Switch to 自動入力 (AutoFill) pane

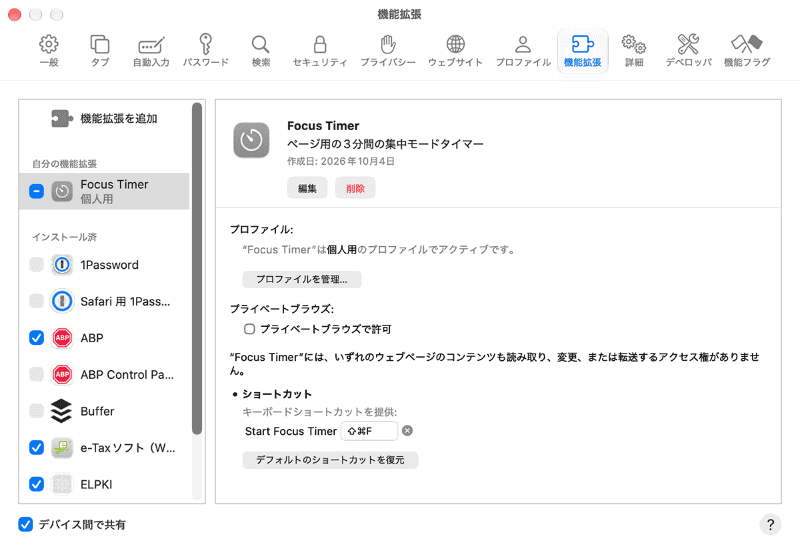pyautogui.click(x=151, y=51)
